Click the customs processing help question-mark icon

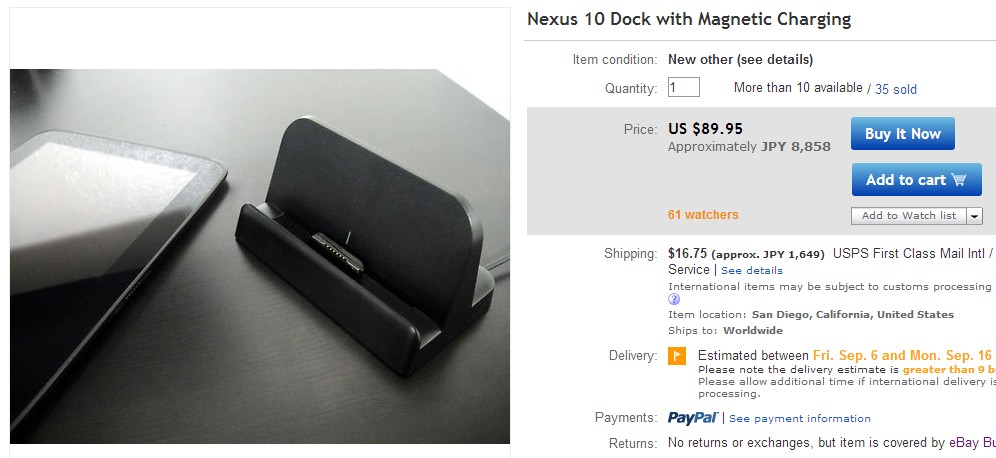[674, 299]
